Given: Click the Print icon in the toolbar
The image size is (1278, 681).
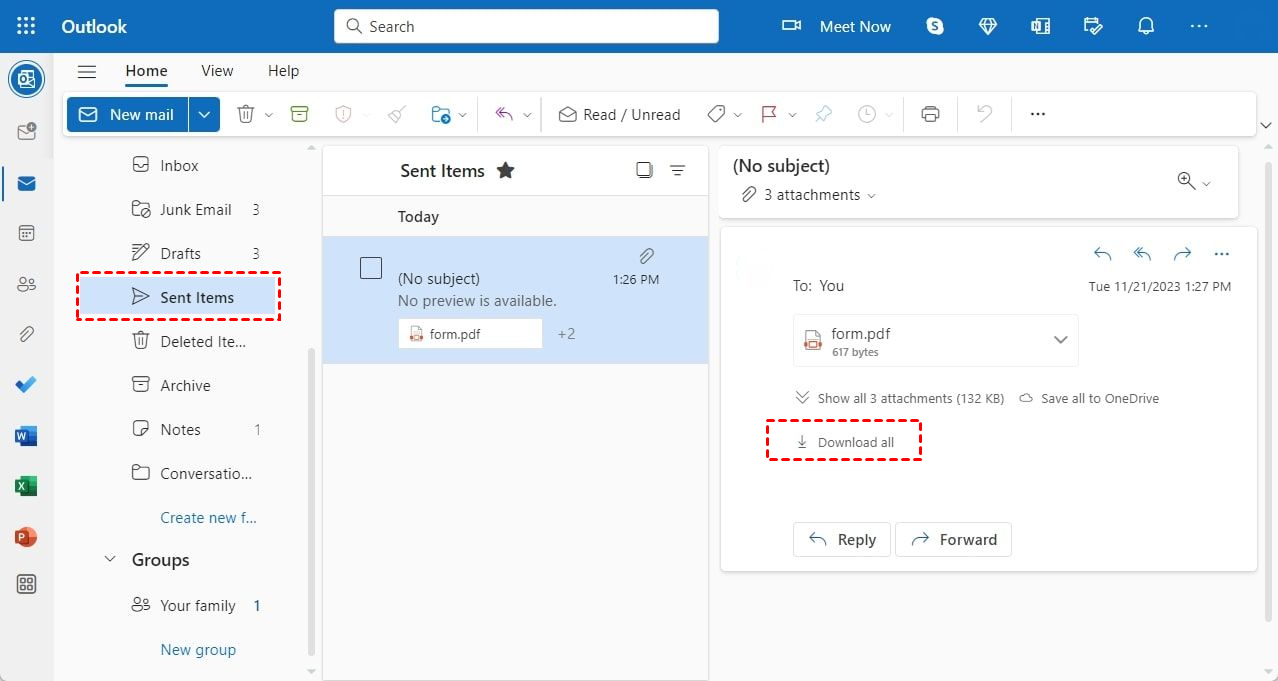Looking at the screenshot, I should [930, 114].
